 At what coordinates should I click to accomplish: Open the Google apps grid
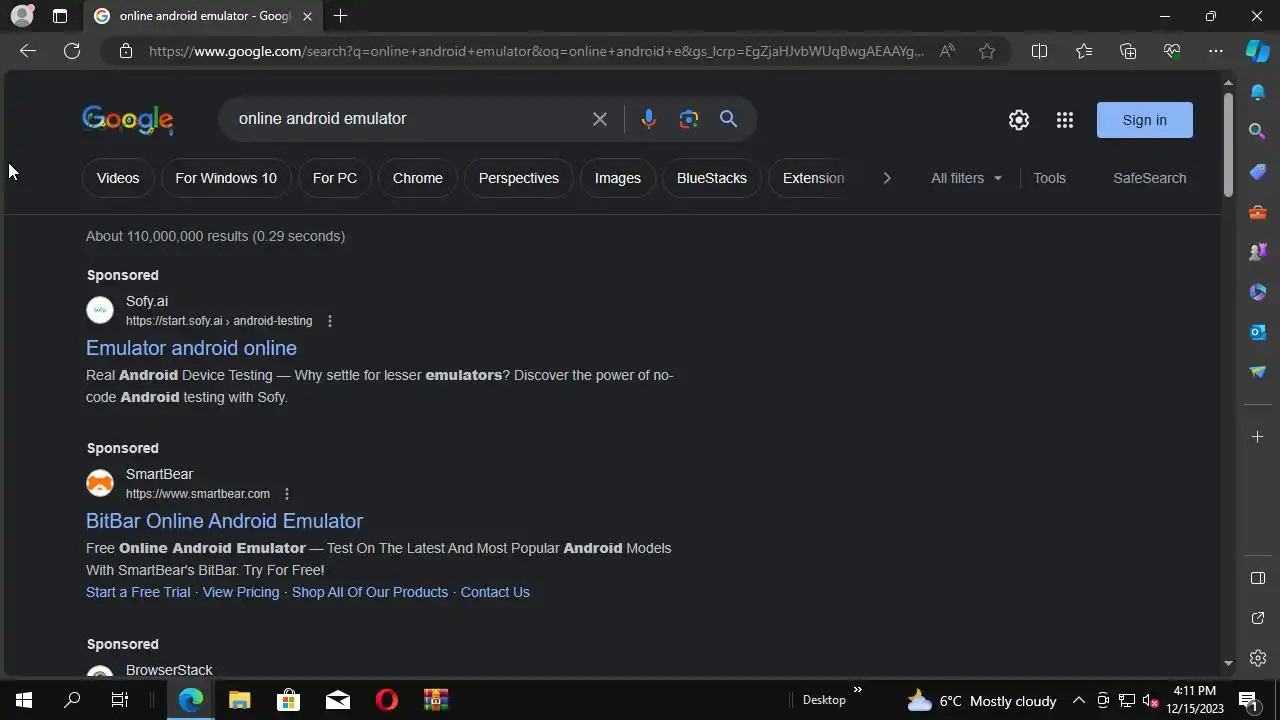(1065, 120)
